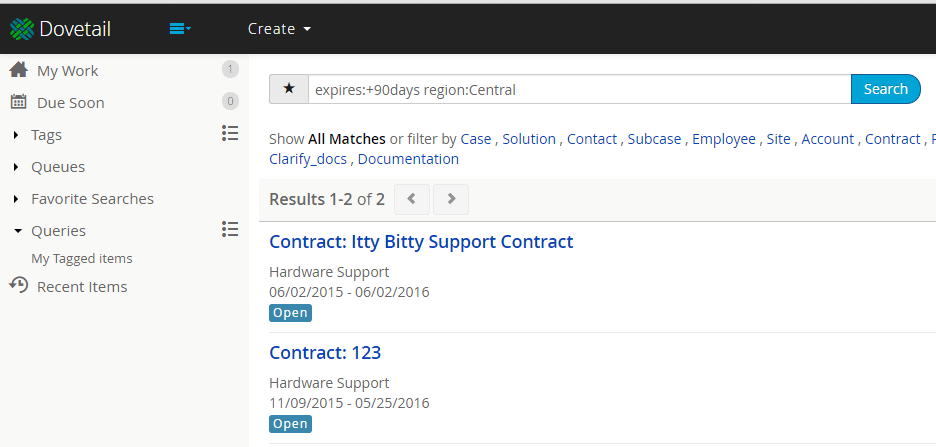
Task: Go to next results page arrow
Action: coord(451,199)
